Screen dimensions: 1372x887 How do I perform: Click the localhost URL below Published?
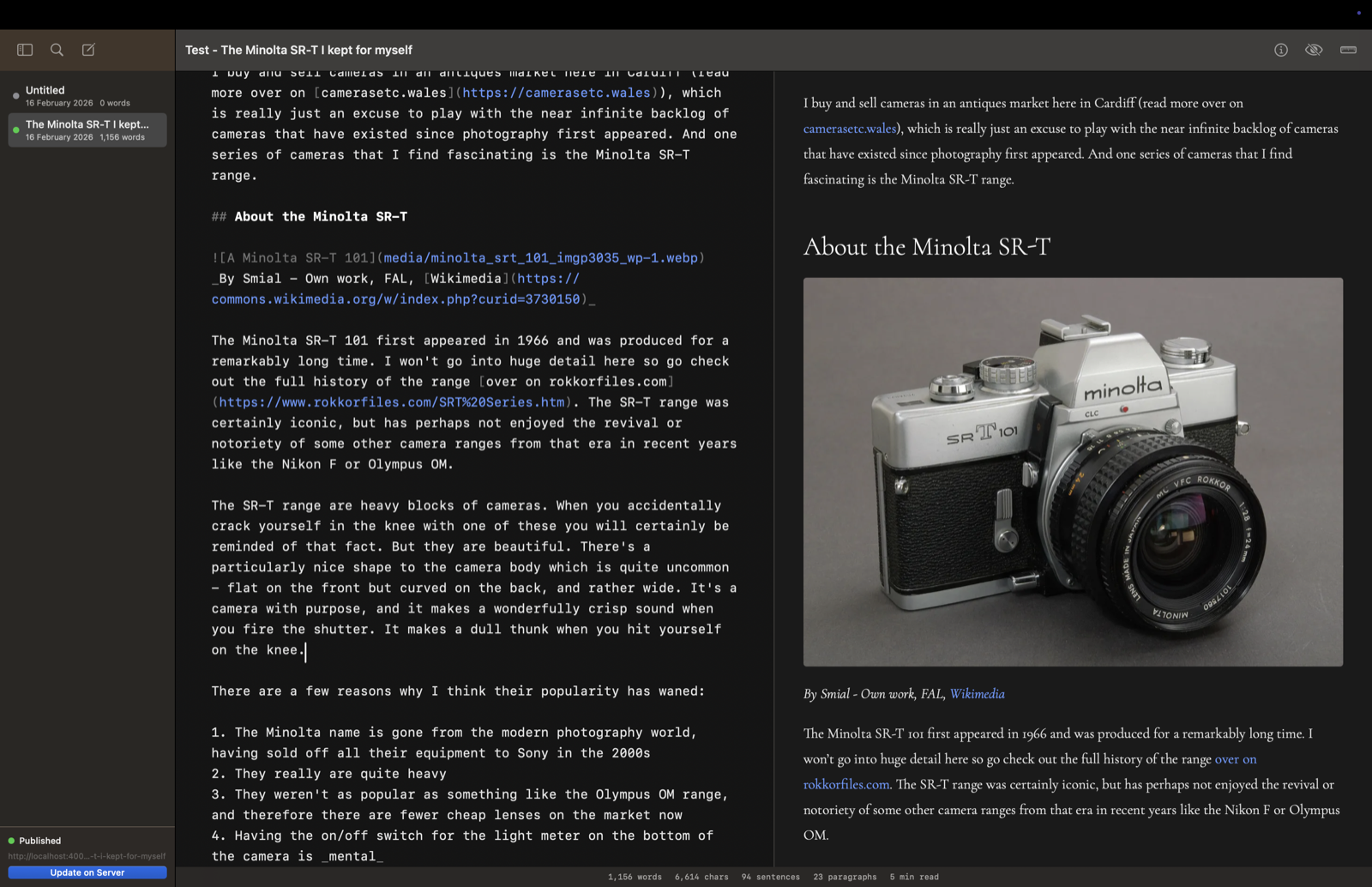(x=86, y=855)
